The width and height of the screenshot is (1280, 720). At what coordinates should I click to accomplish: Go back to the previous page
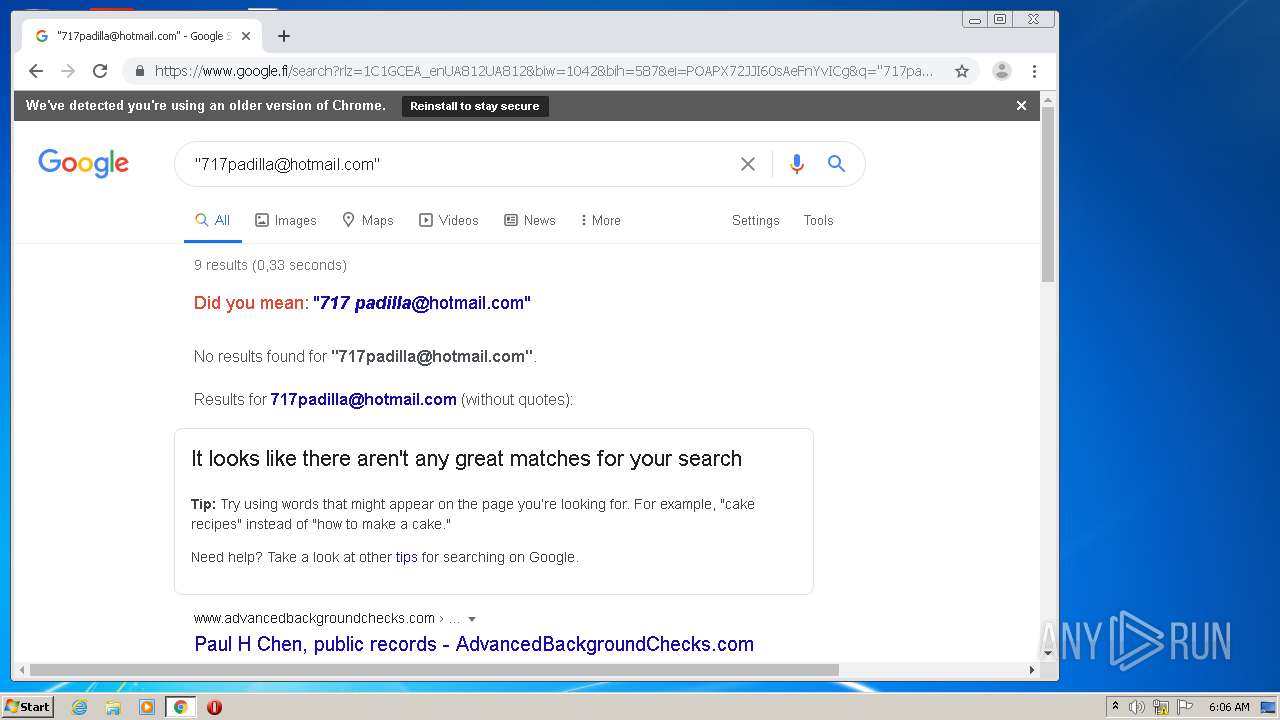click(x=36, y=71)
